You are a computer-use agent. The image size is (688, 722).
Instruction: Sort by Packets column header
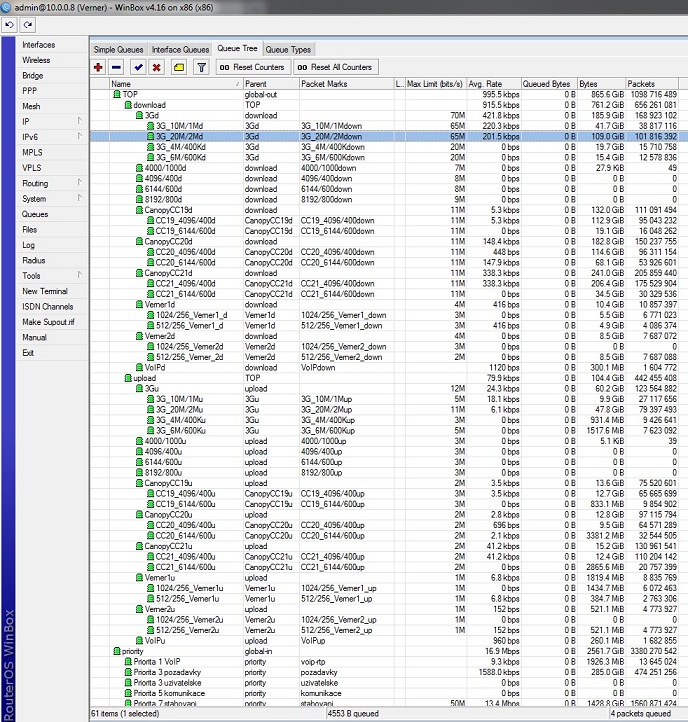(x=652, y=84)
